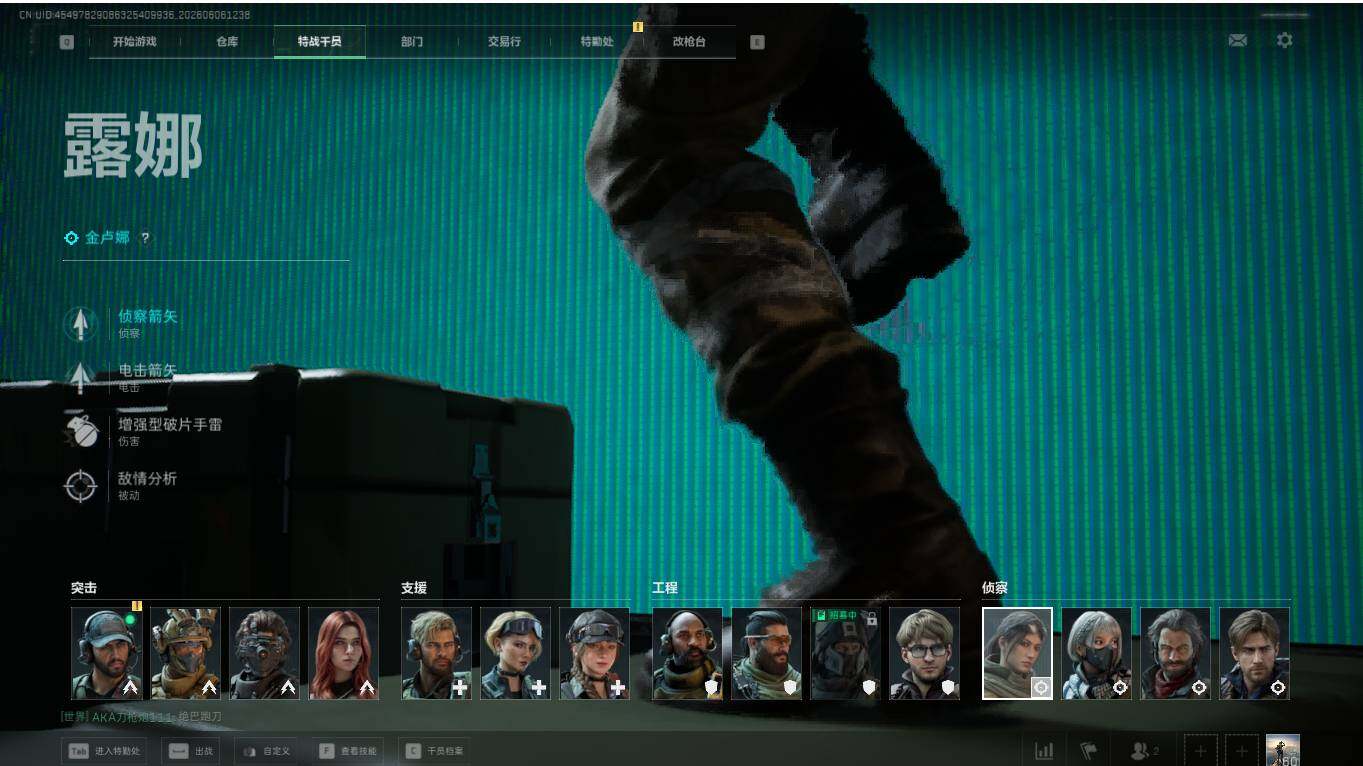Image resolution: width=1363 pixels, height=766 pixels.
Task: Select the bald engineer with headset
Action: pyautogui.click(x=688, y=653)
